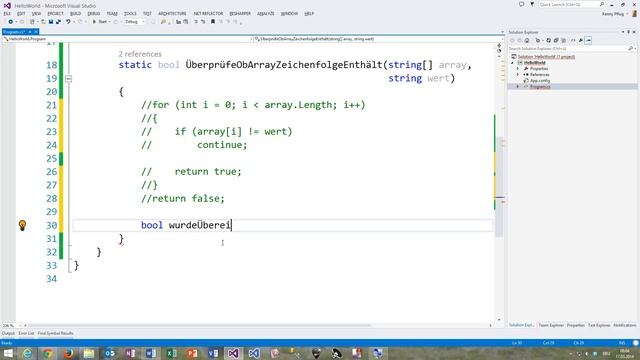The height and width of the screenshot is (360, 640).
Task: Open the Debug configuration dropdown
Action: pyautogui.click(x=135, y=22)
